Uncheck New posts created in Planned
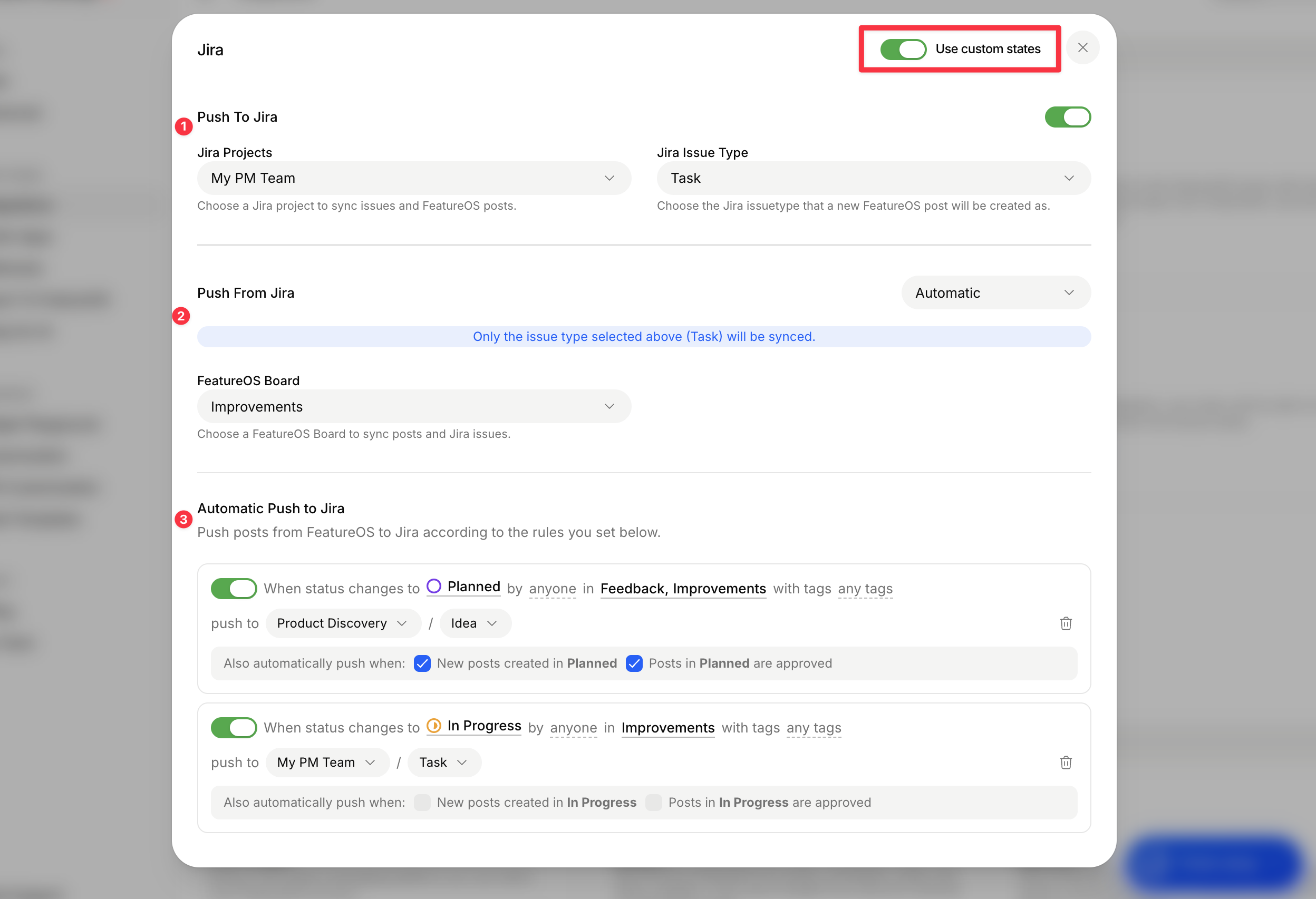The height and width of the screenshot is (899, 1316). click(x=422, y=663)
